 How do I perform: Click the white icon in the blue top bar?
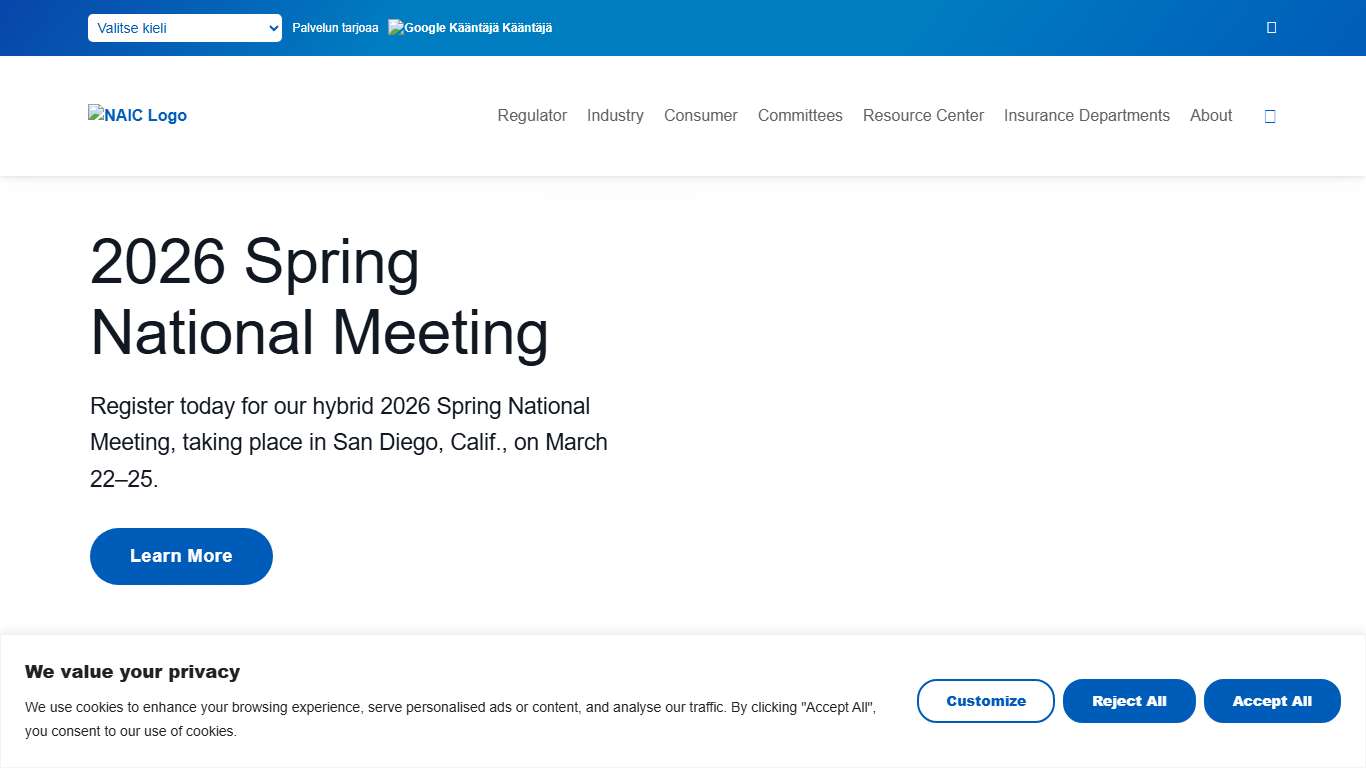point(1271,28)
